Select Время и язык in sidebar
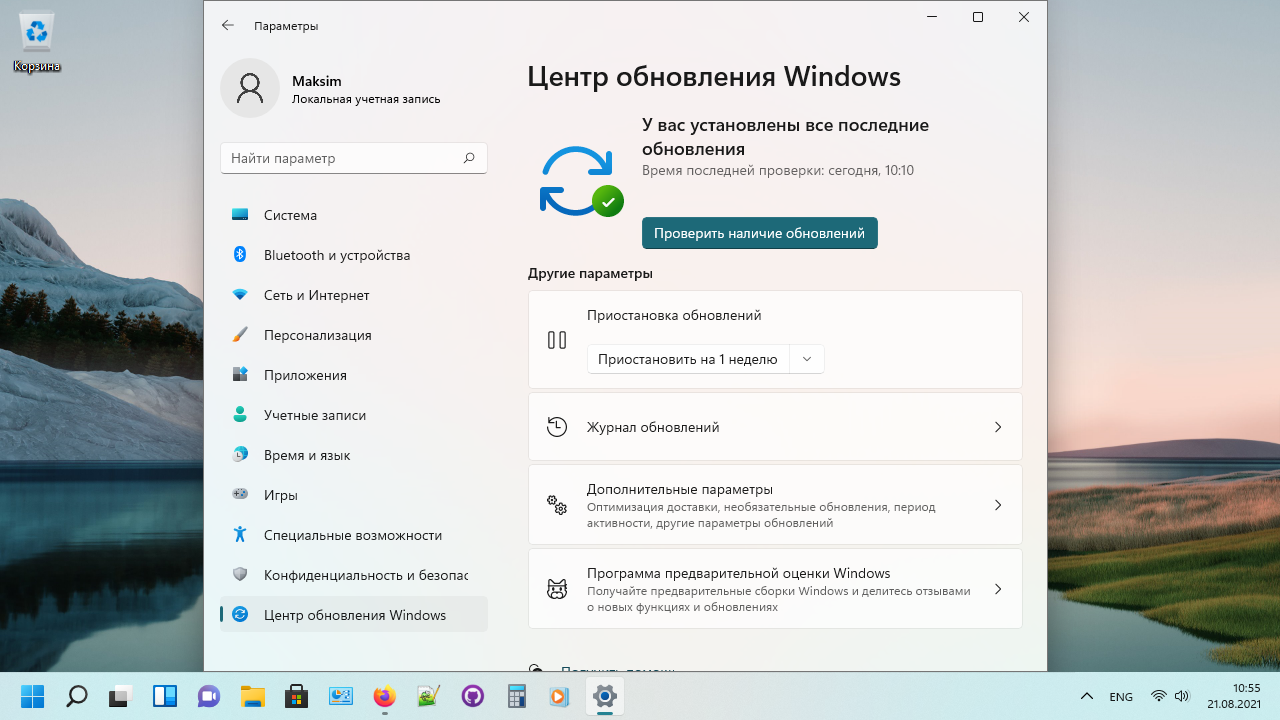Viewport: 1280px width, 720px height. click(x=354, y=455)
